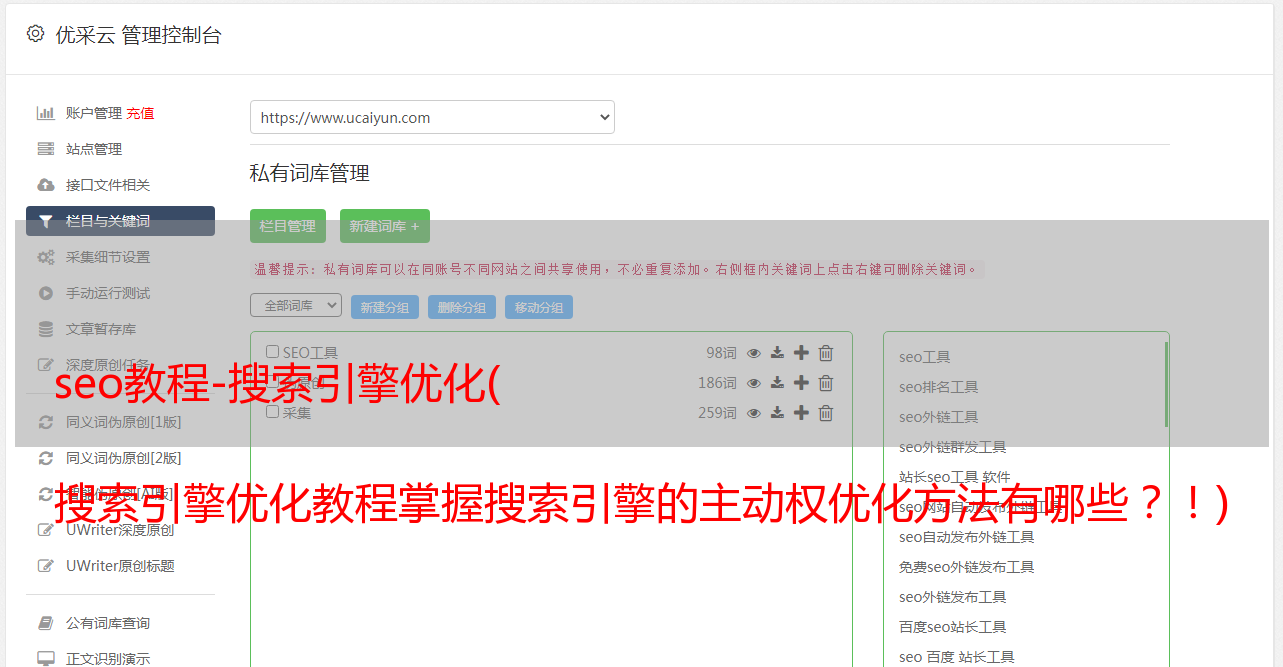Open the site URL dropdown https://www.ucaiyun.com
The height and width of the screenshot is (667, 1283).
(x=432, y=117)
